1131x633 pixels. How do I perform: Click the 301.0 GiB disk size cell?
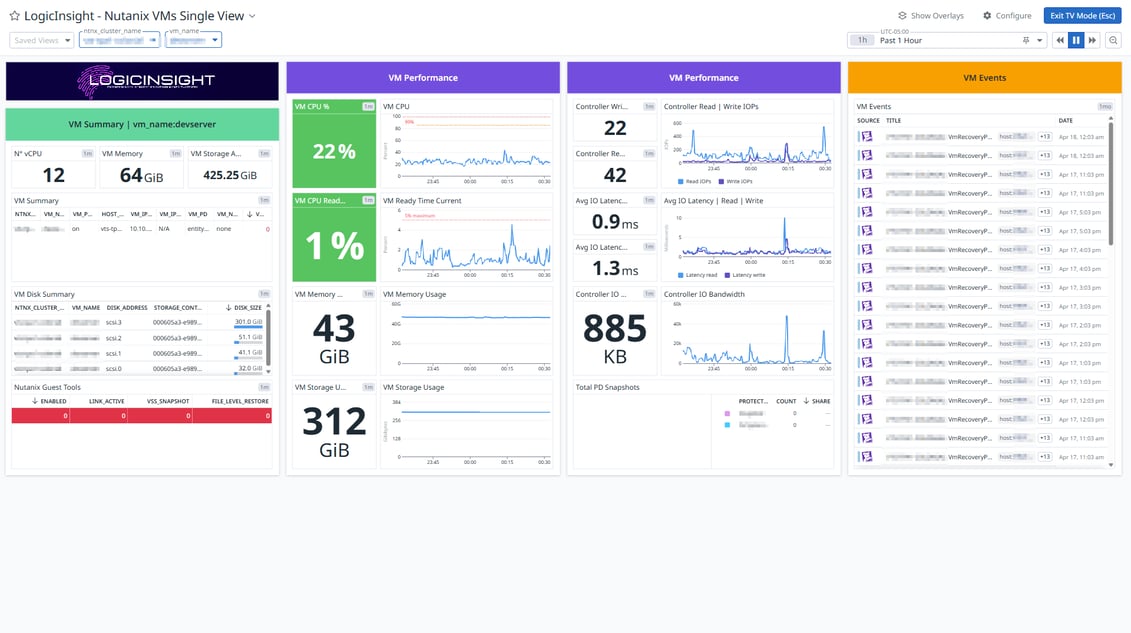(x=248, y=322)
